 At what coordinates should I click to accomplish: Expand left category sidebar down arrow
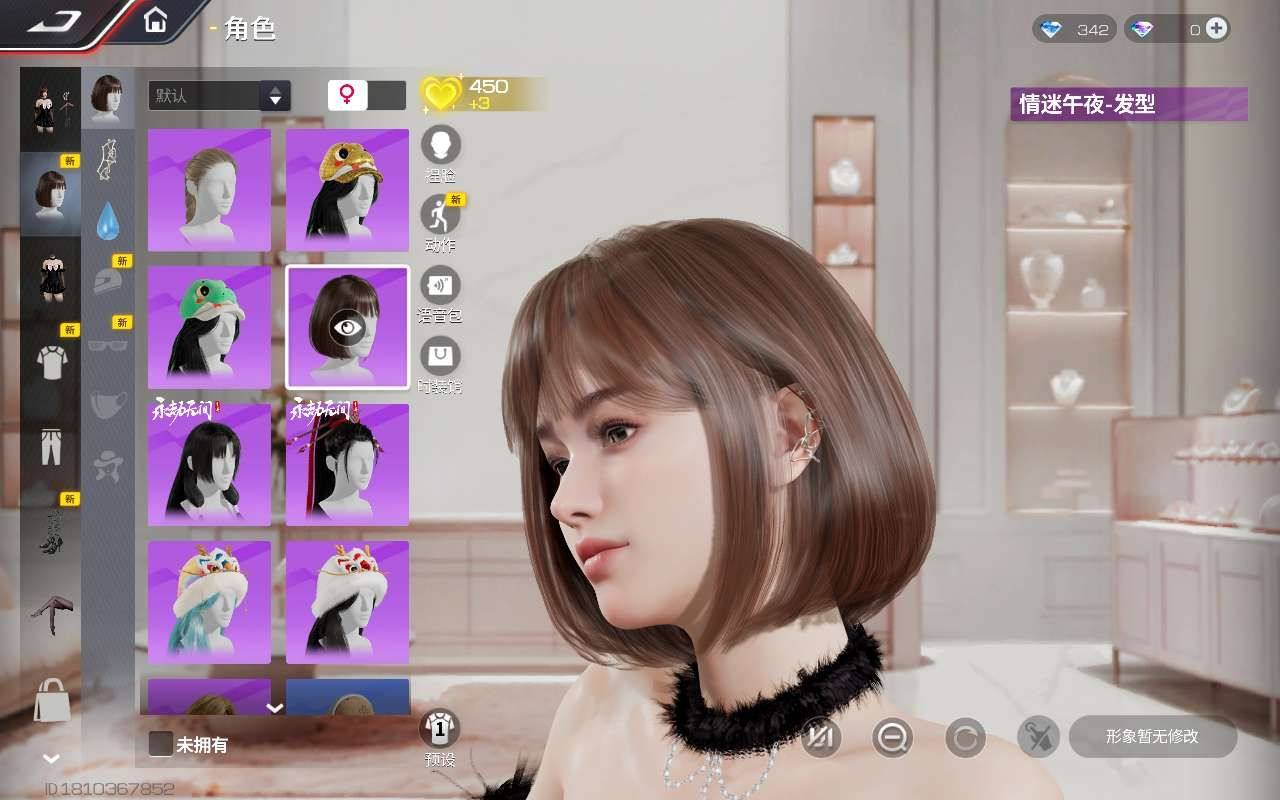tap(51, 759)
